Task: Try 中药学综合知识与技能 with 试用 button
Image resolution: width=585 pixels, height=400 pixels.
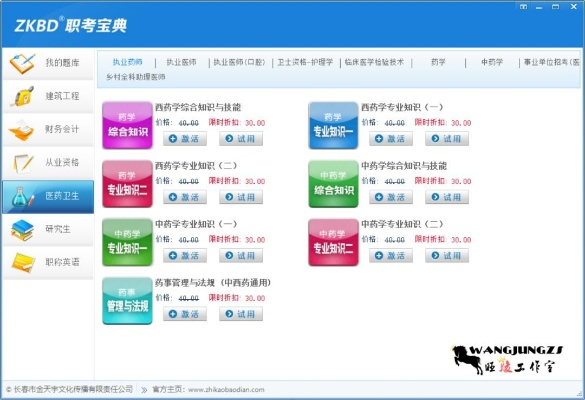Action: [447, 197]
